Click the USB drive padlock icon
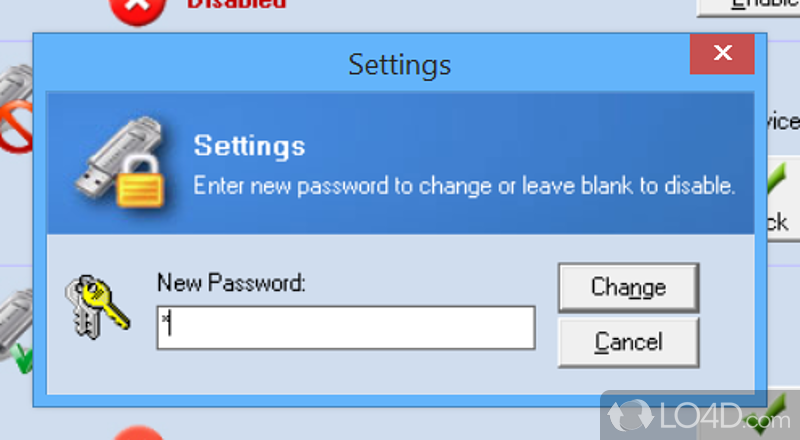 (x=118, y=167)
